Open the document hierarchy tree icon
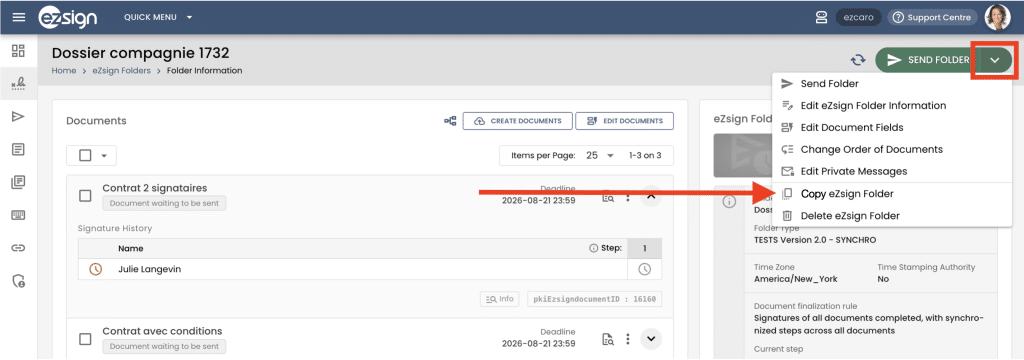 pos(450,121)
